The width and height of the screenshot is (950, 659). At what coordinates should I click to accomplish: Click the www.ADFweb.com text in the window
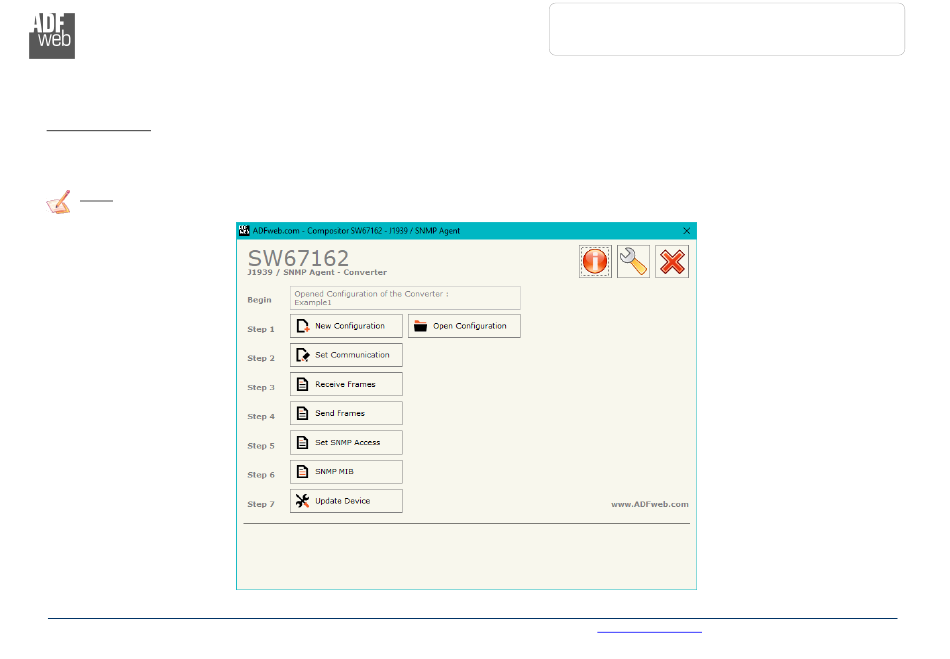coord(649,505)
